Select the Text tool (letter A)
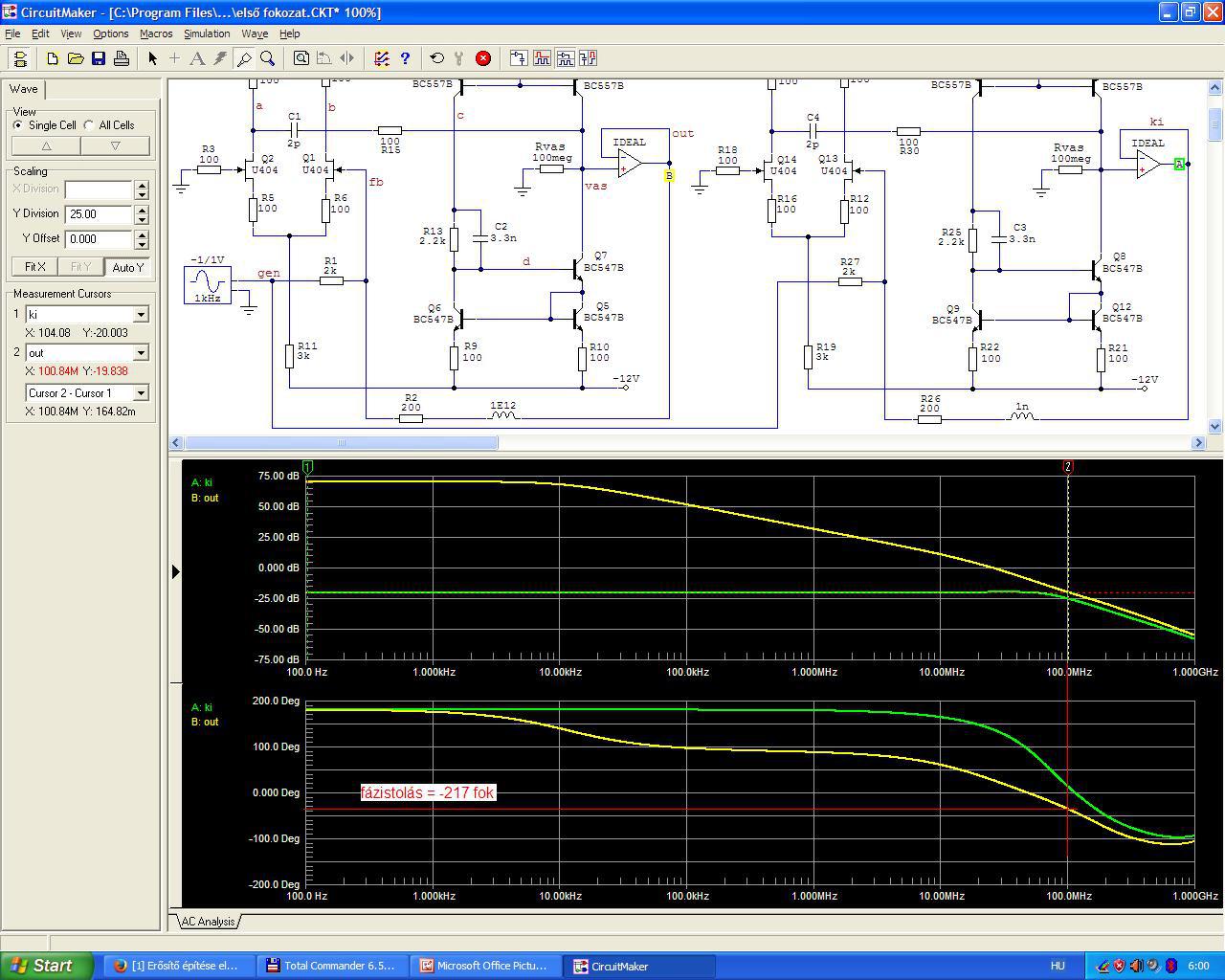Image resolution: width=1225 pixels, height=980 pixels. (x=197, y=58)
